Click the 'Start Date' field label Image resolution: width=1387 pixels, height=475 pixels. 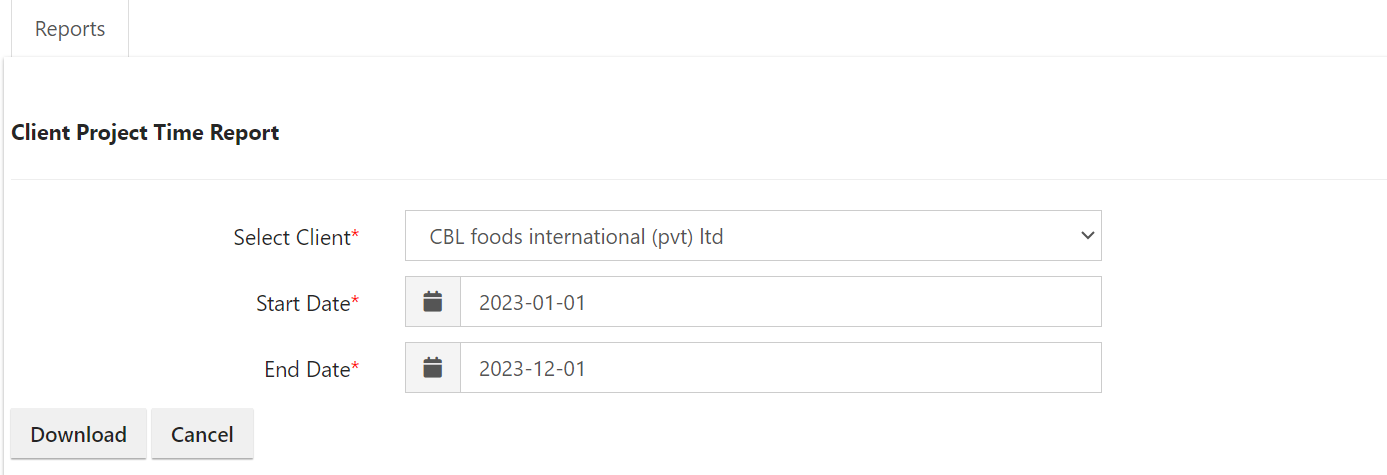coord(303,303)
